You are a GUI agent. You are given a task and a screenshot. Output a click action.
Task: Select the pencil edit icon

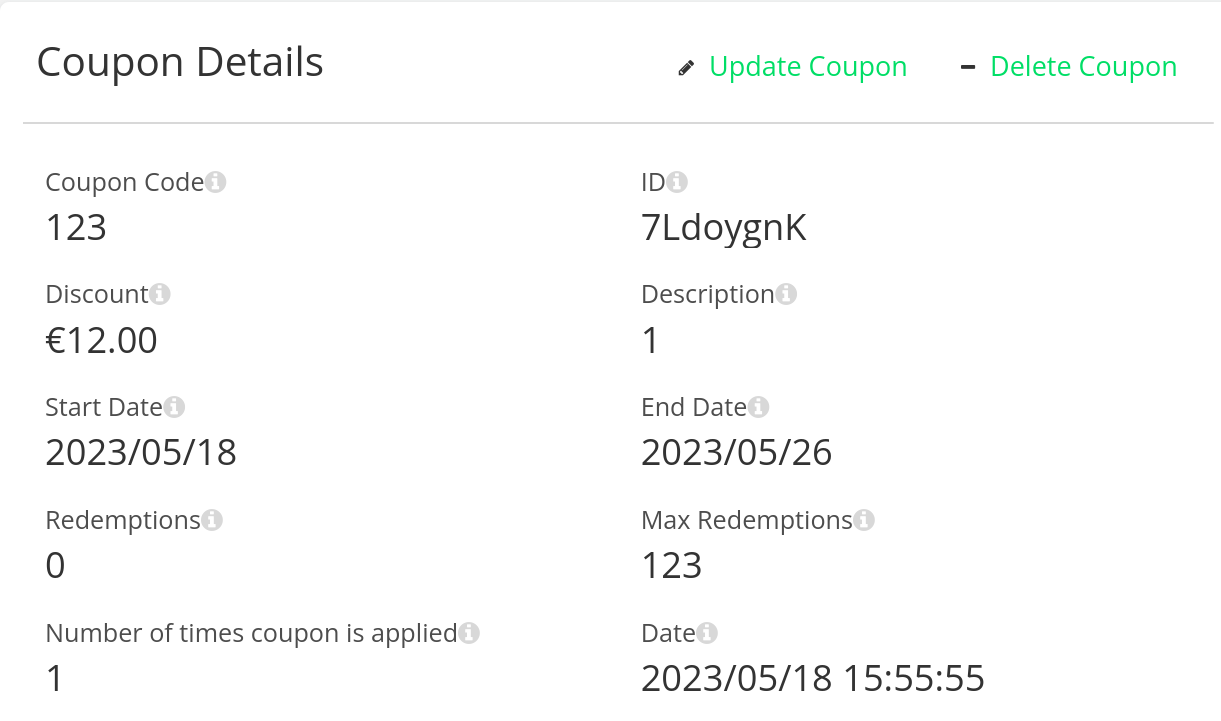click(x=685, y=66)
